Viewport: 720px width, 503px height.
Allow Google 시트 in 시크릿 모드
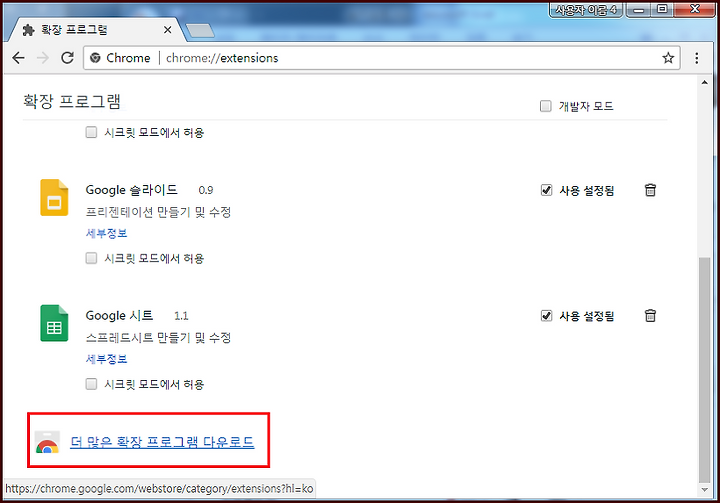(x=91, y=384)
